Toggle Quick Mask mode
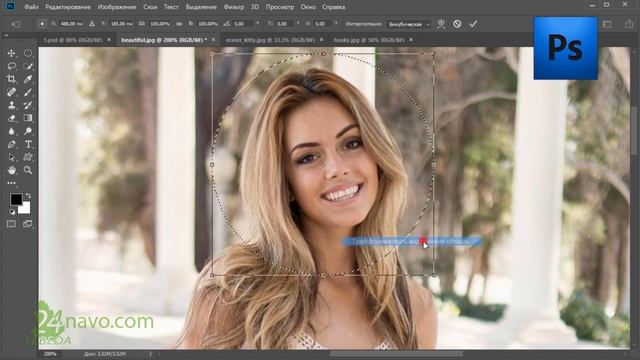 11,224
